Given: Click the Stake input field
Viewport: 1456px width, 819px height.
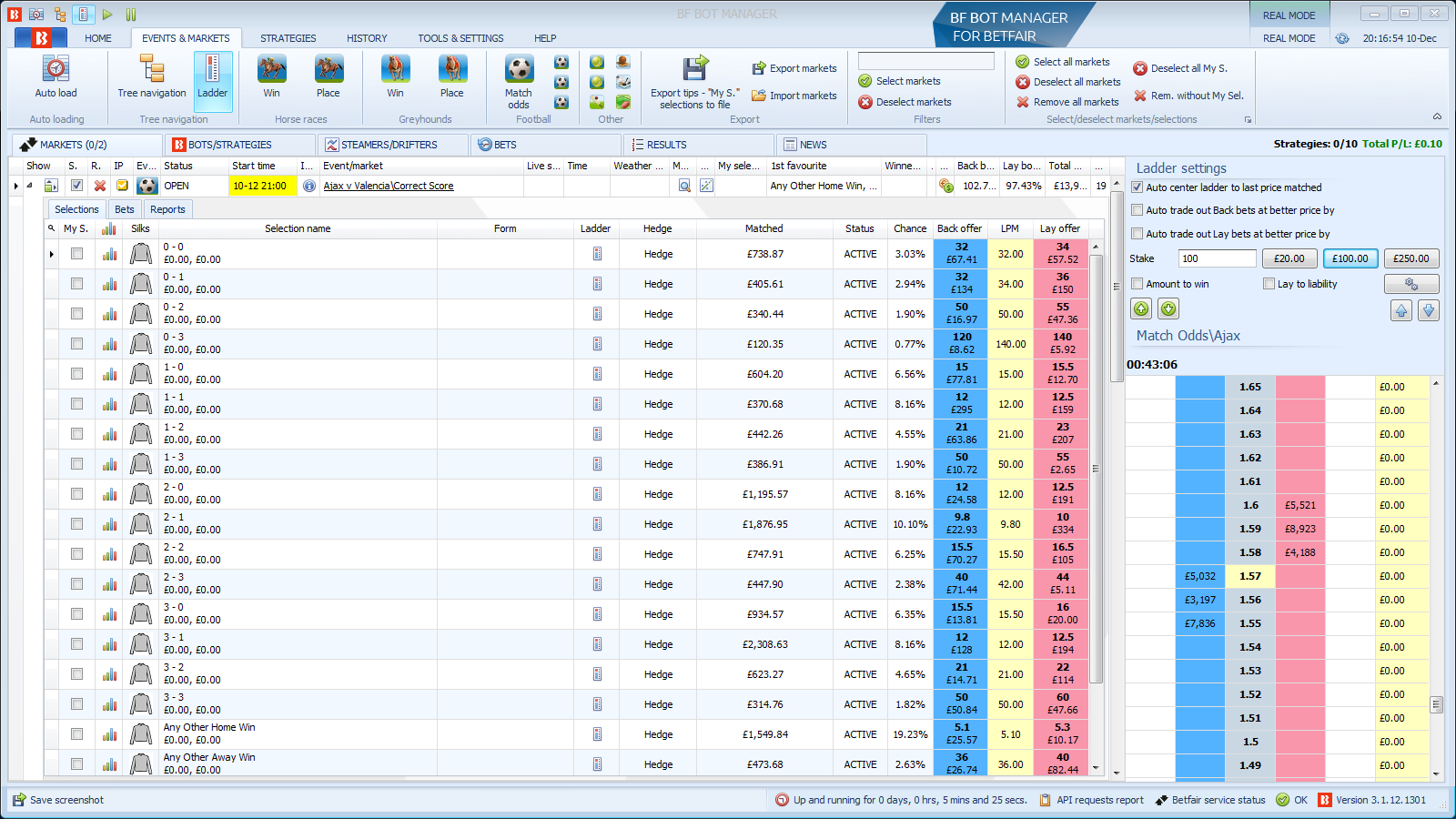Looking at the screenshot, I should tap(1217, 258).
